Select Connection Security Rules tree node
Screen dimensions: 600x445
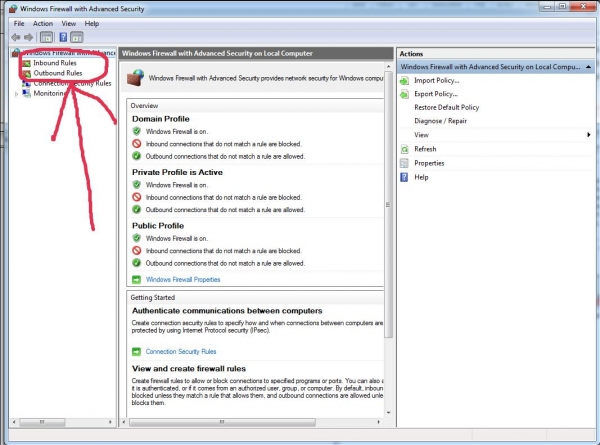pos(72,83)
